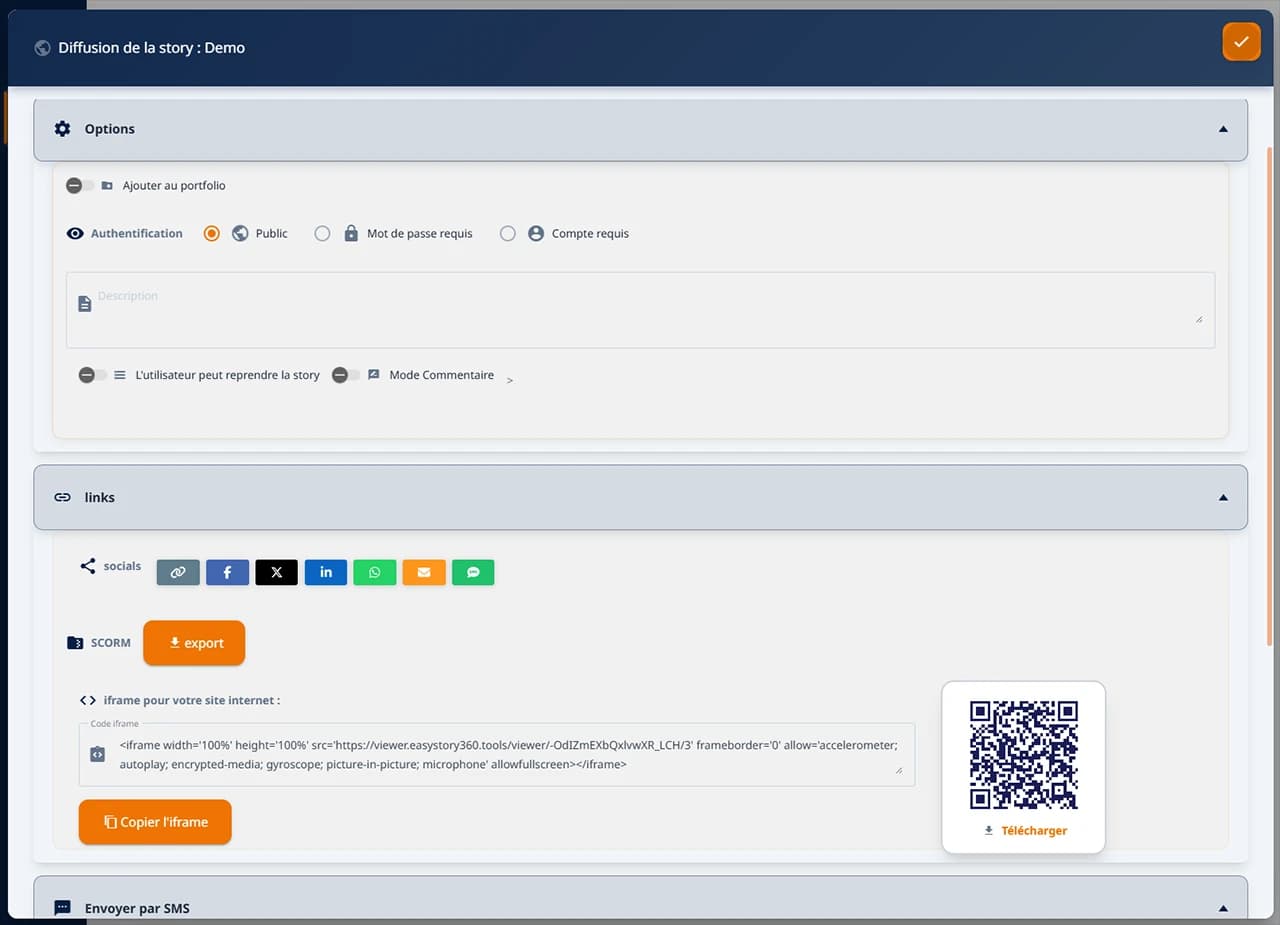Select Mot de passe requis authentication
The height and width of the screenshot is (925, 1280).
322,233
